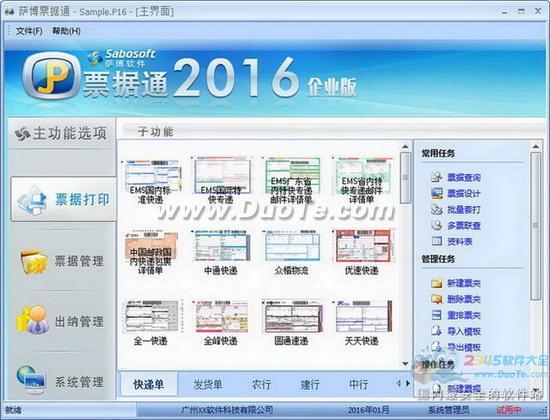Click the task panel scrollbar thumb
The image size is (550, 420).
point(536,226)
